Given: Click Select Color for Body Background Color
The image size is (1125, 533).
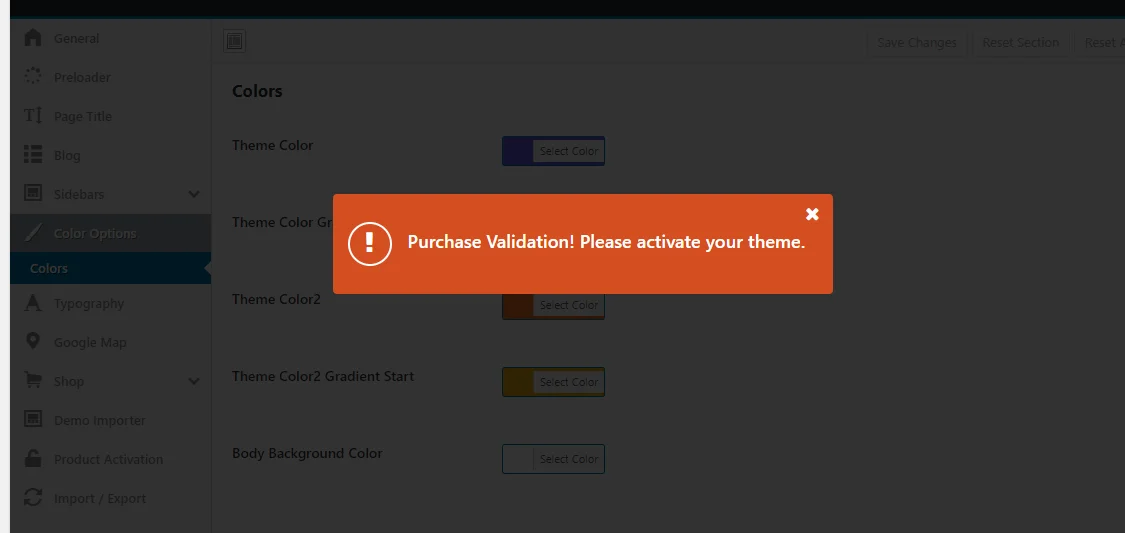Looking at the screenshot, I should 568,459.
